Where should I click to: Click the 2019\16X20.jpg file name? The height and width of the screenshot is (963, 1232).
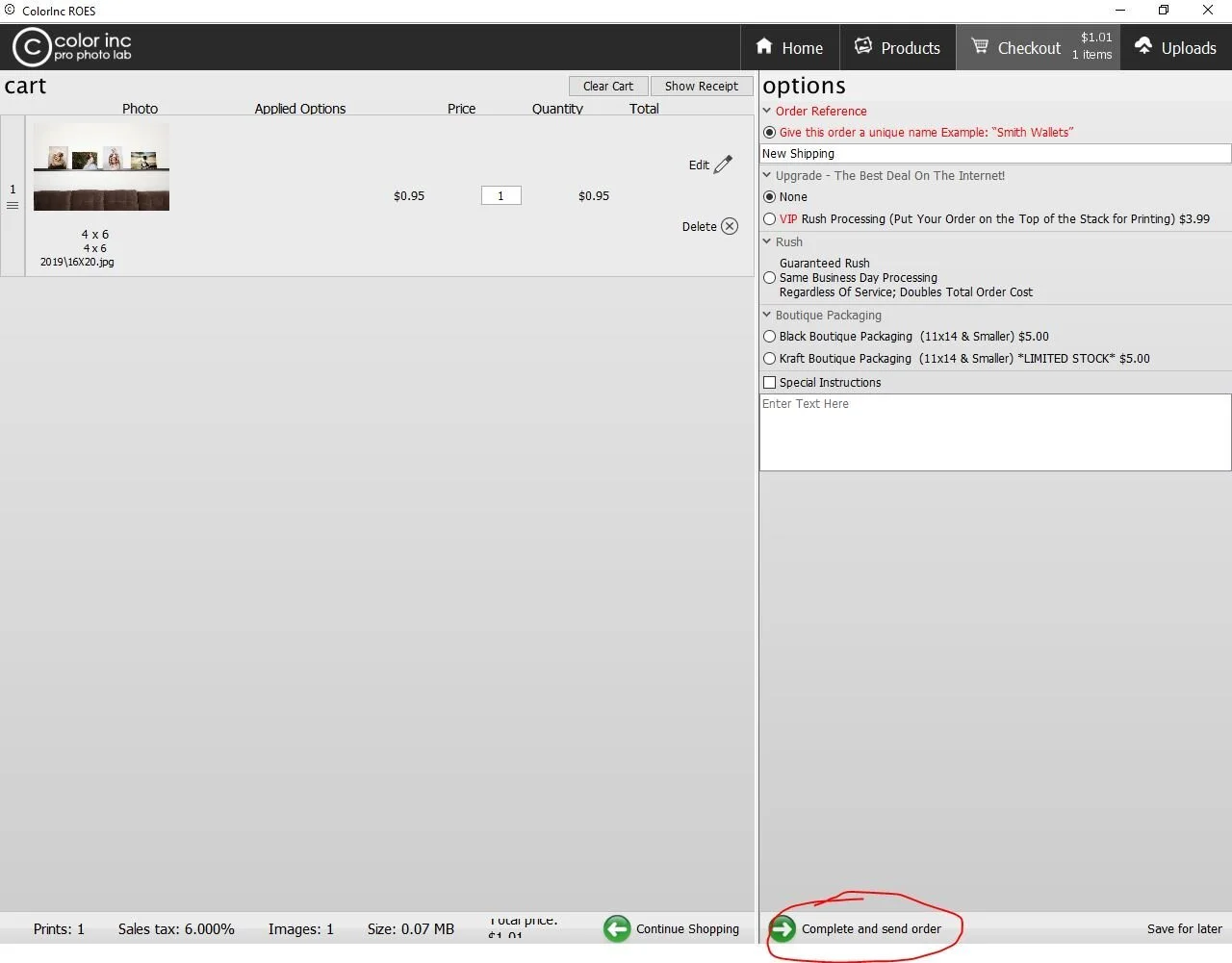pyautogui.click(x=77, y=262)
